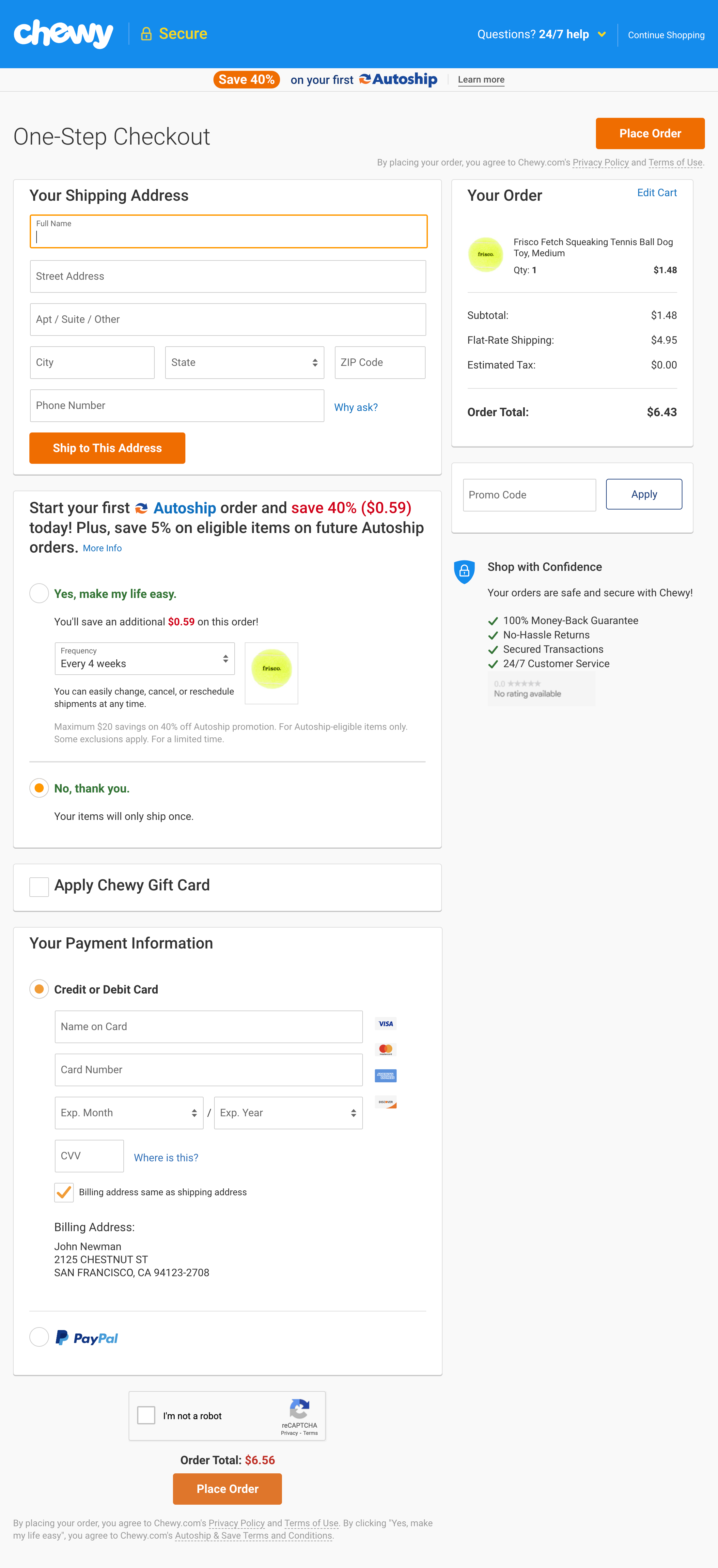Screen dimensions: 718x1568
Task: Click the Secure padlock icon
Action: pos(146,34)
